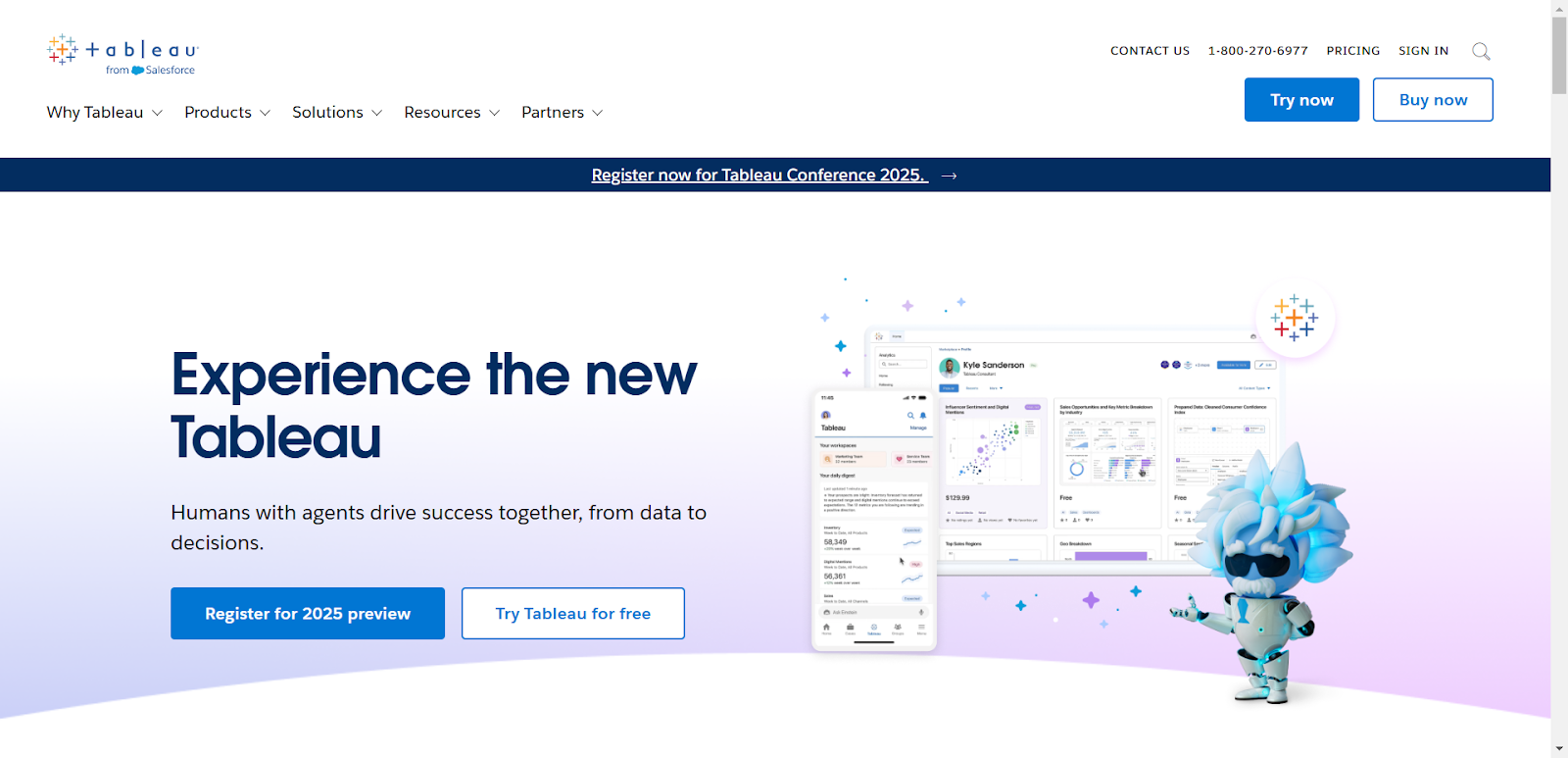Open the search magnifier icon
Viewport: 1568px width, 758px height.
pyautogui.click(x=1481, y=51)
